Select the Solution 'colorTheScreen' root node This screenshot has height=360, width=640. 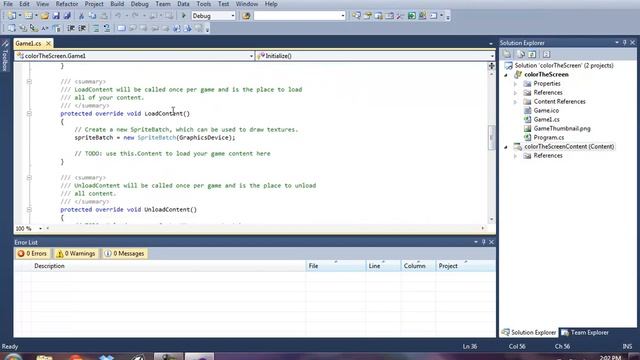[x=564, y=66]
